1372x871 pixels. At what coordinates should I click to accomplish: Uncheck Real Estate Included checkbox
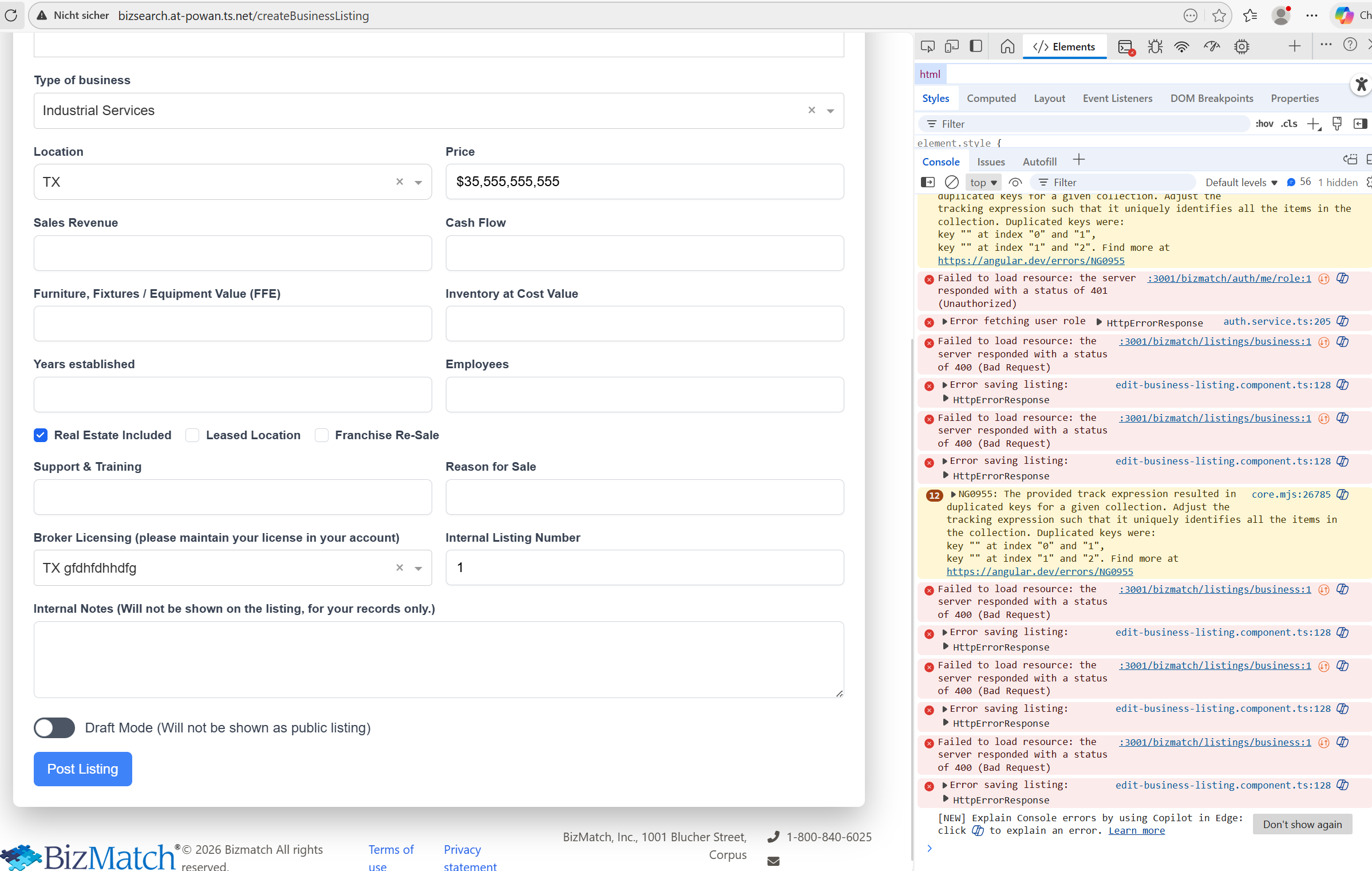click(41, 435)
